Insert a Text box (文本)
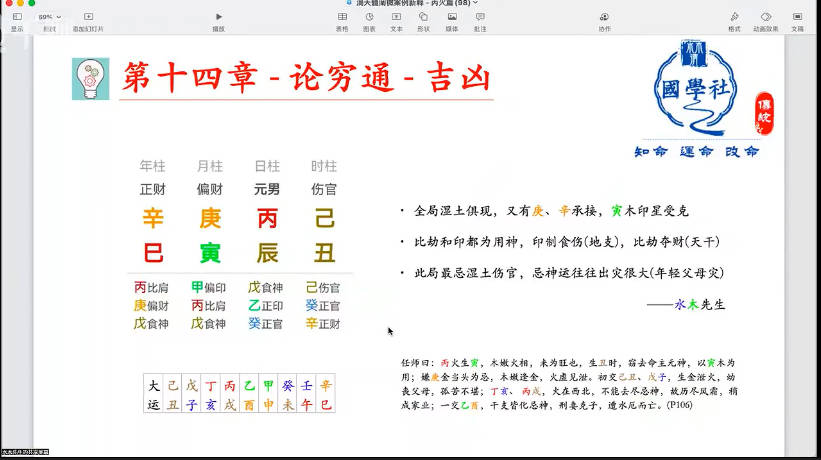The height and width of the screenshot is (460, 821). [x=396, y=18]
